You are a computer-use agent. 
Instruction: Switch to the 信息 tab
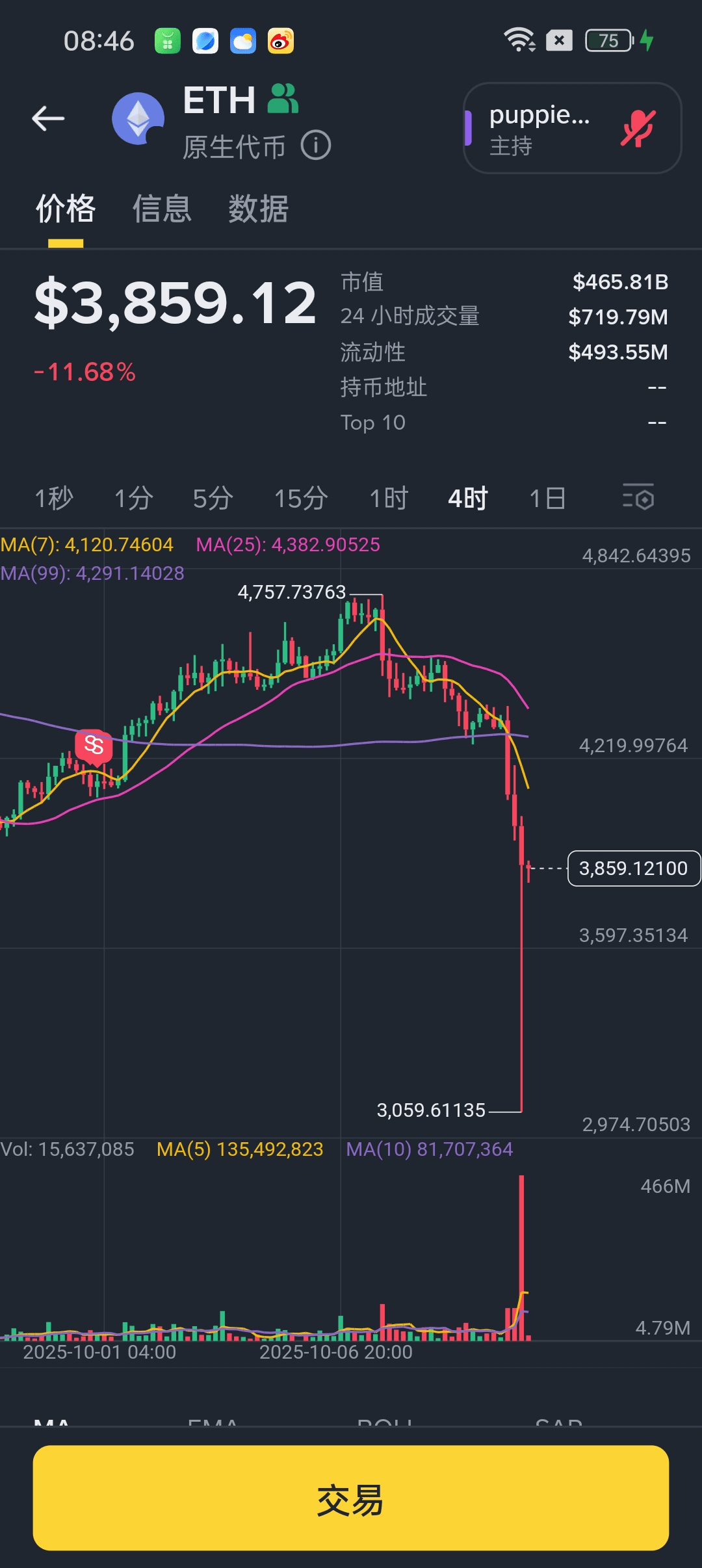tap(162, 209)
